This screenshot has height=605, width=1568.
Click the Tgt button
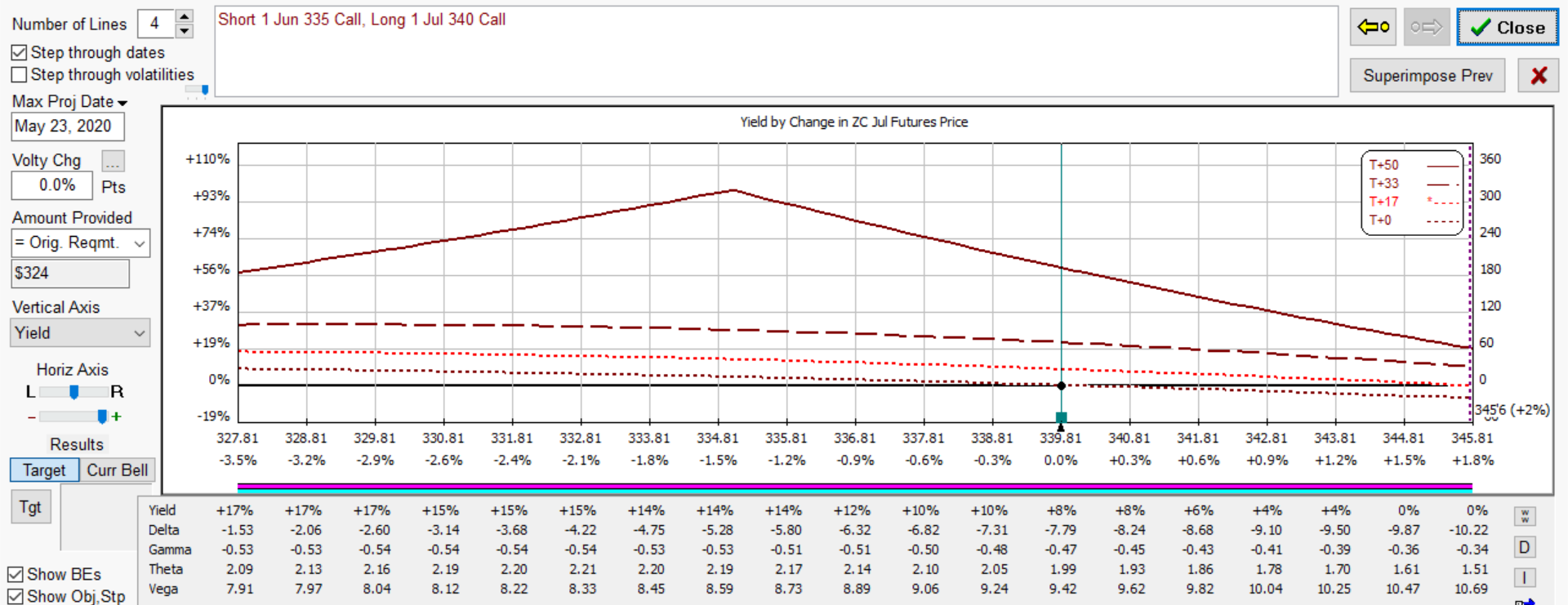click(x=31, y=507)
